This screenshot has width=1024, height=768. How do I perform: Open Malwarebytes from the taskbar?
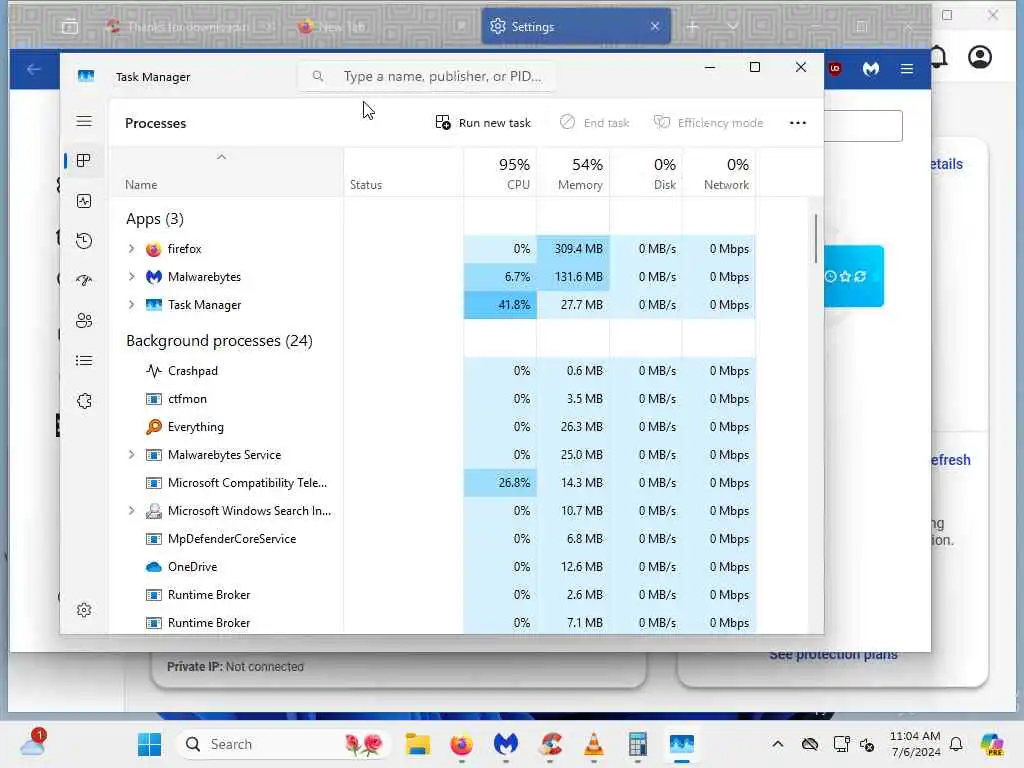505,744
